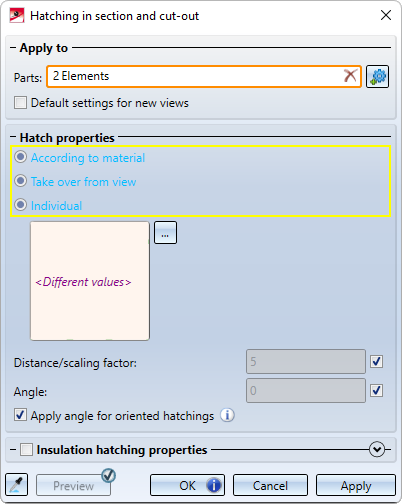This screenshot has height=504, width=402.
Task: Click the HiCAD dialog title icon
Action: pos(17,16)
